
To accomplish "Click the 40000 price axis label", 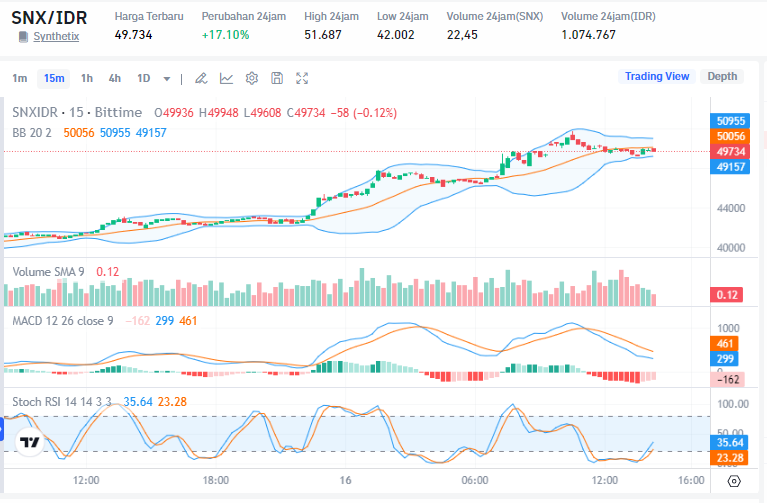I will [x=731, y=248].
